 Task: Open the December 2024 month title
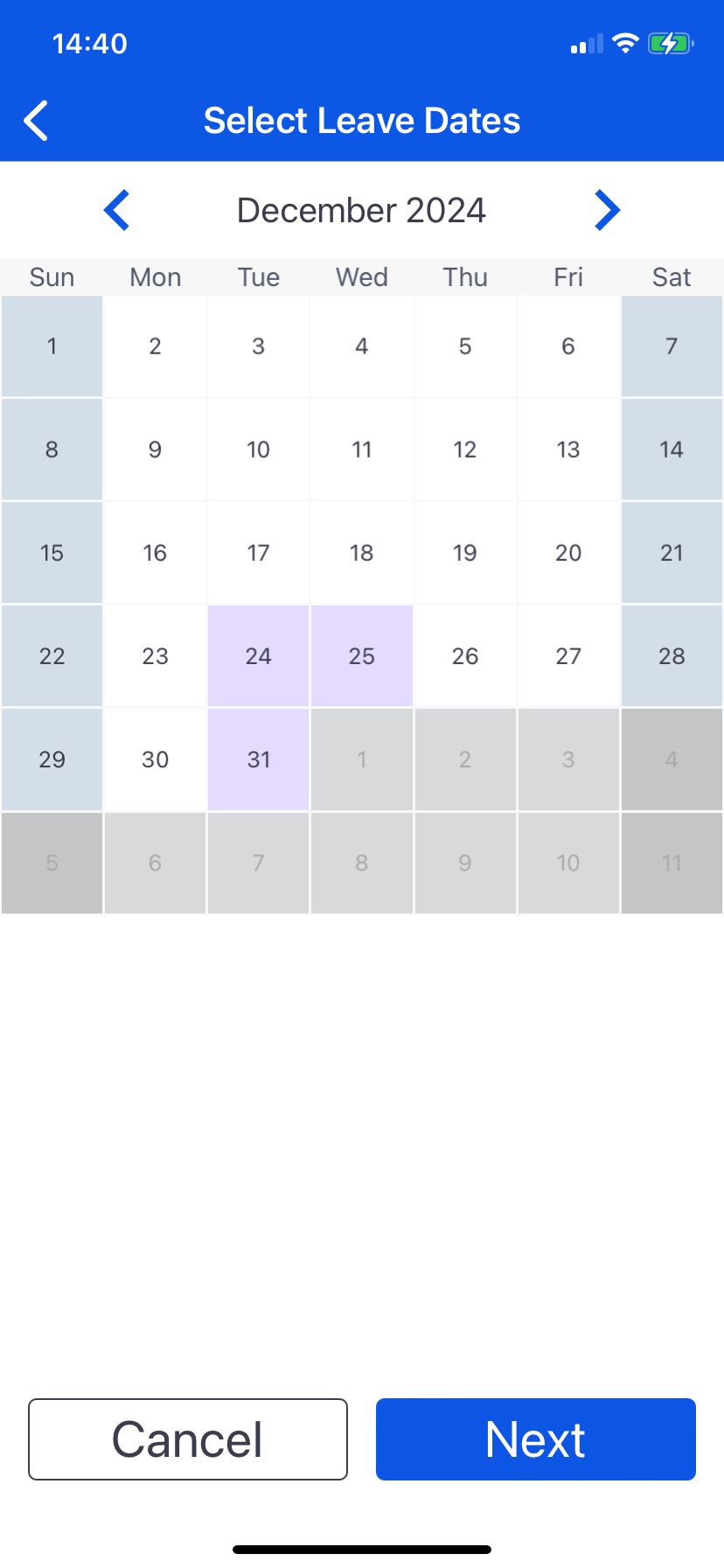(x=361, y=211)
